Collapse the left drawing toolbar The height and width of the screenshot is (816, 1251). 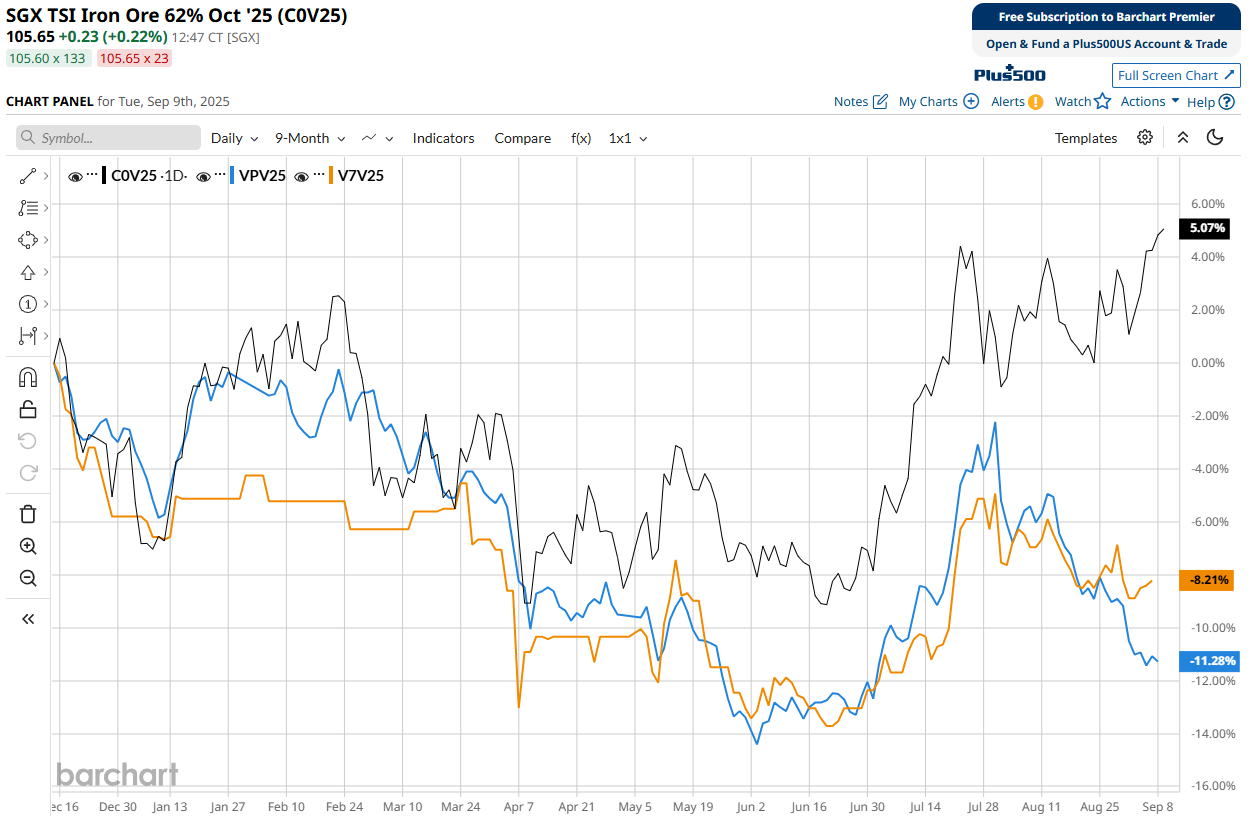28,619
